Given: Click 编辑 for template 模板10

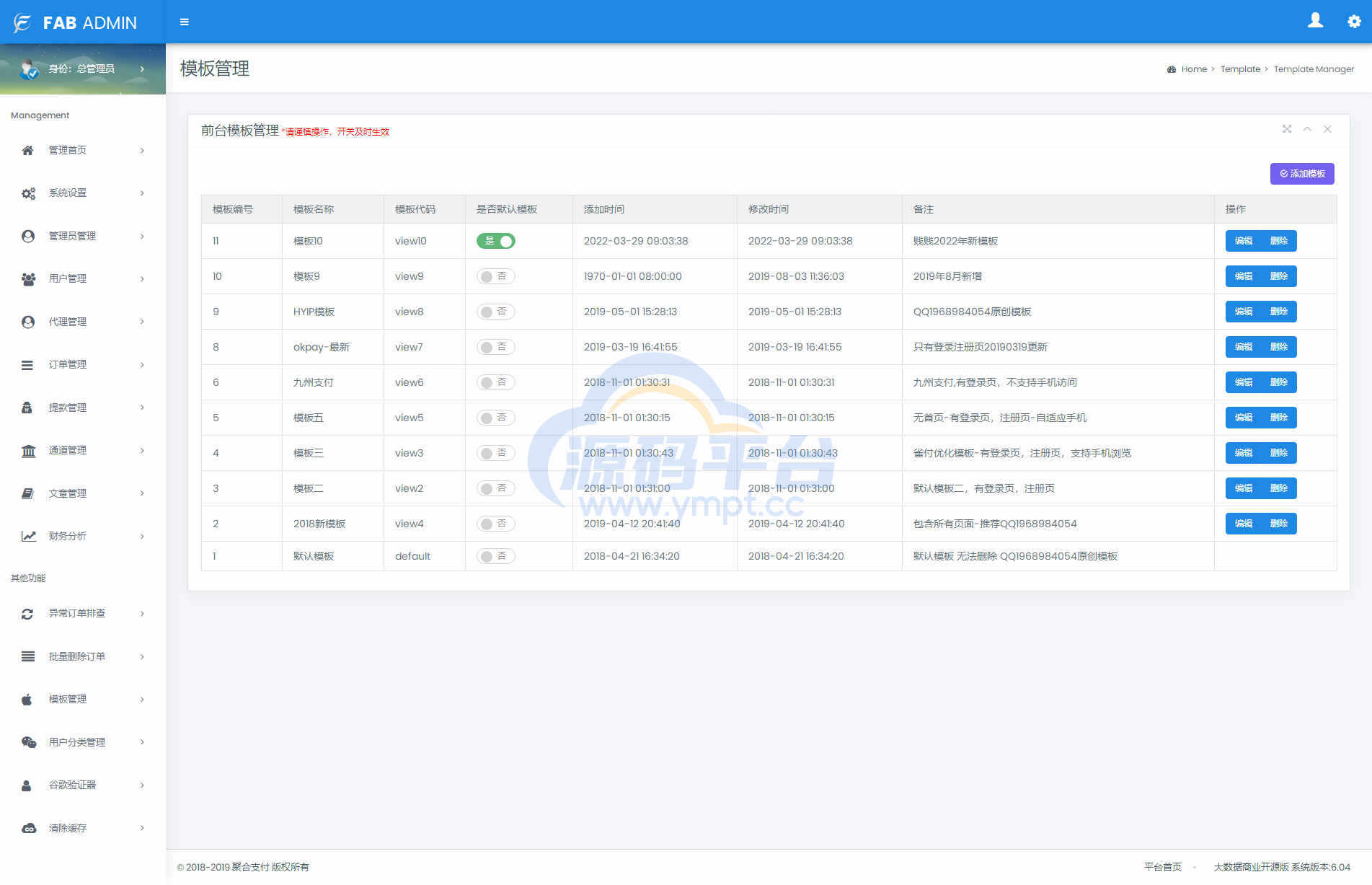Looking at the screenshot, I should point(1243,241).
